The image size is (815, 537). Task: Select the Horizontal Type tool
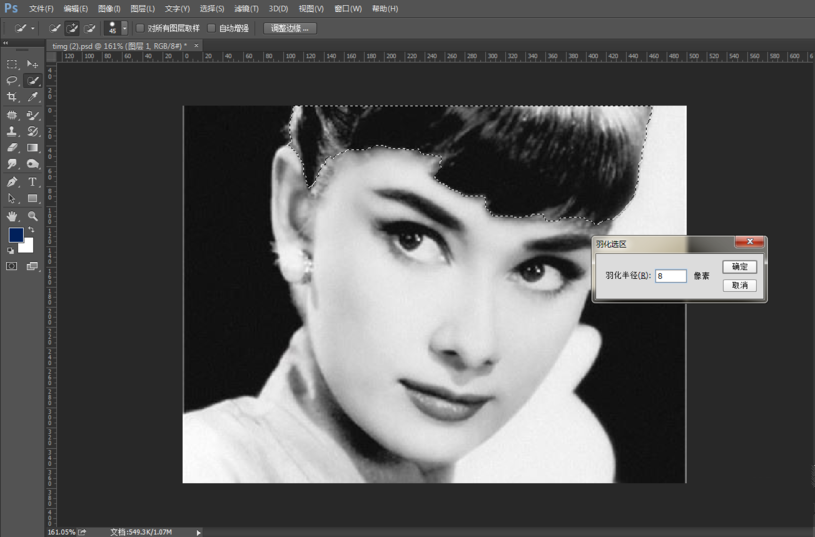[x=33, y=182]
